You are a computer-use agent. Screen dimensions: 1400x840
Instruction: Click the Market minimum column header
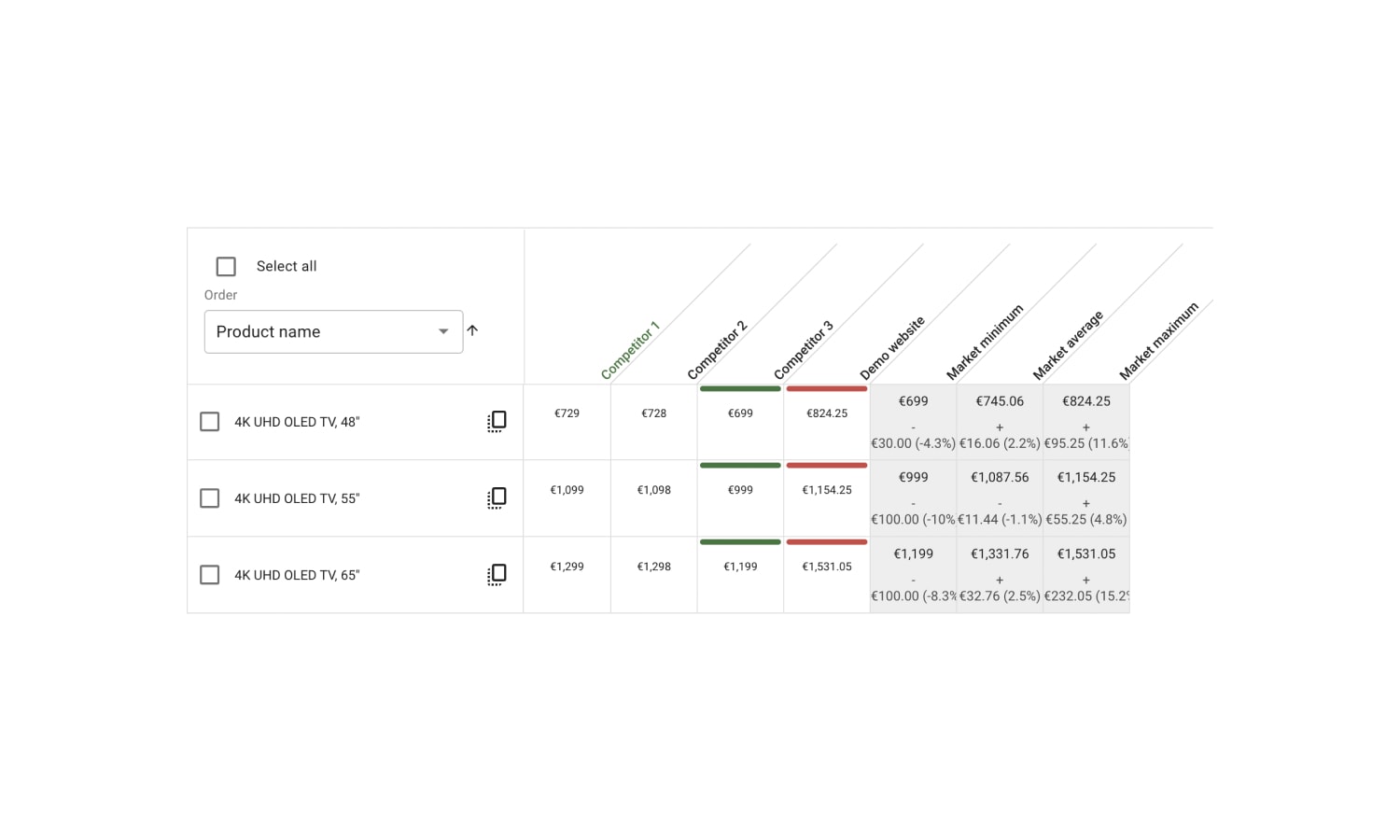point(985,342)
